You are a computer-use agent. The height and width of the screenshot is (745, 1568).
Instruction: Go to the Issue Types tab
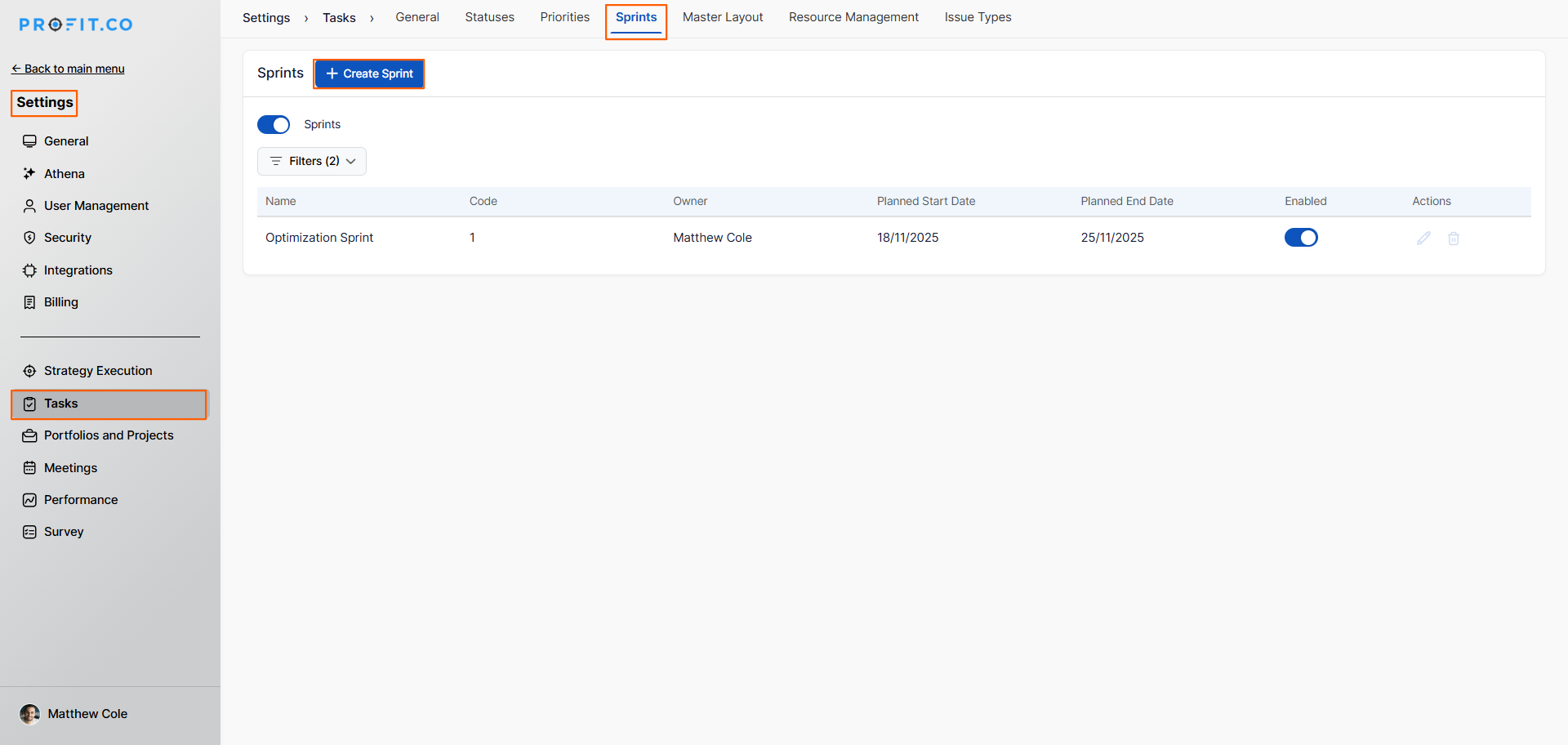tap(978, 17)
